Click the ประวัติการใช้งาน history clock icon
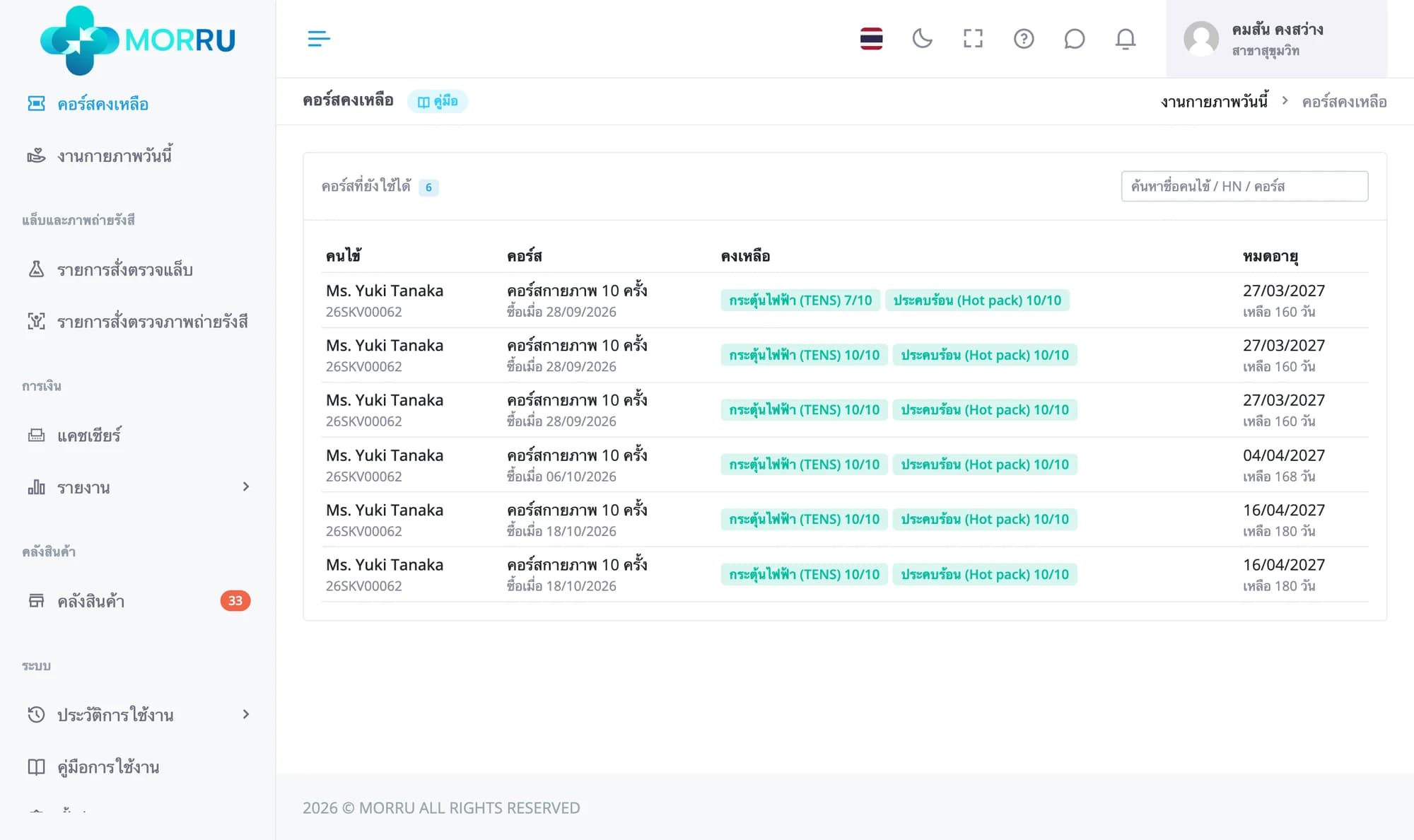Screen dimensions: 1414x840 36,715
